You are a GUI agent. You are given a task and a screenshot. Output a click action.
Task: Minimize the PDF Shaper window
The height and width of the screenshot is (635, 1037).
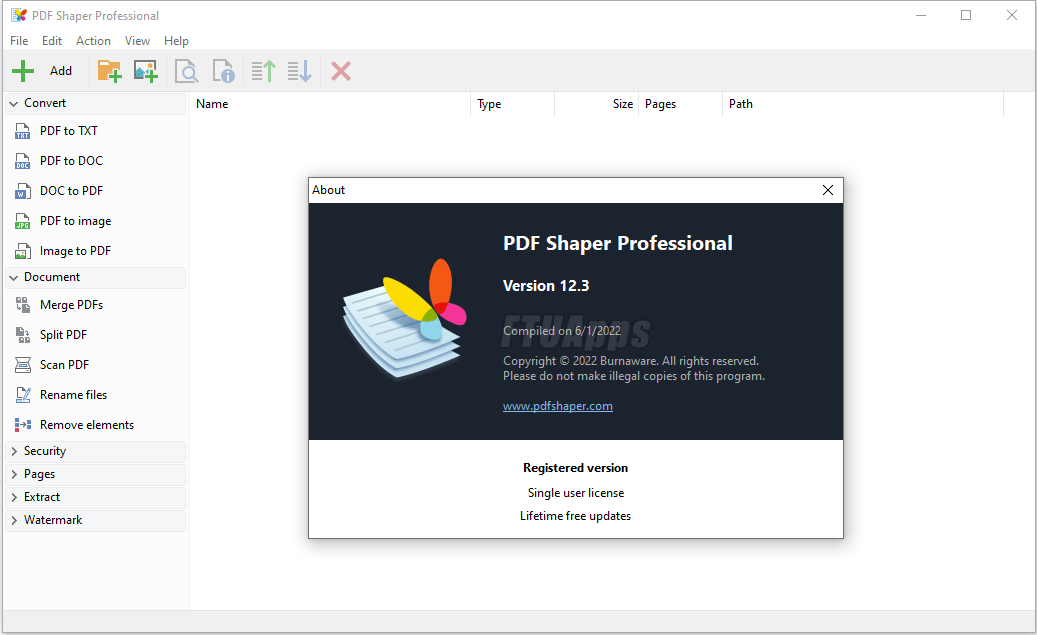tap(921, 15)
